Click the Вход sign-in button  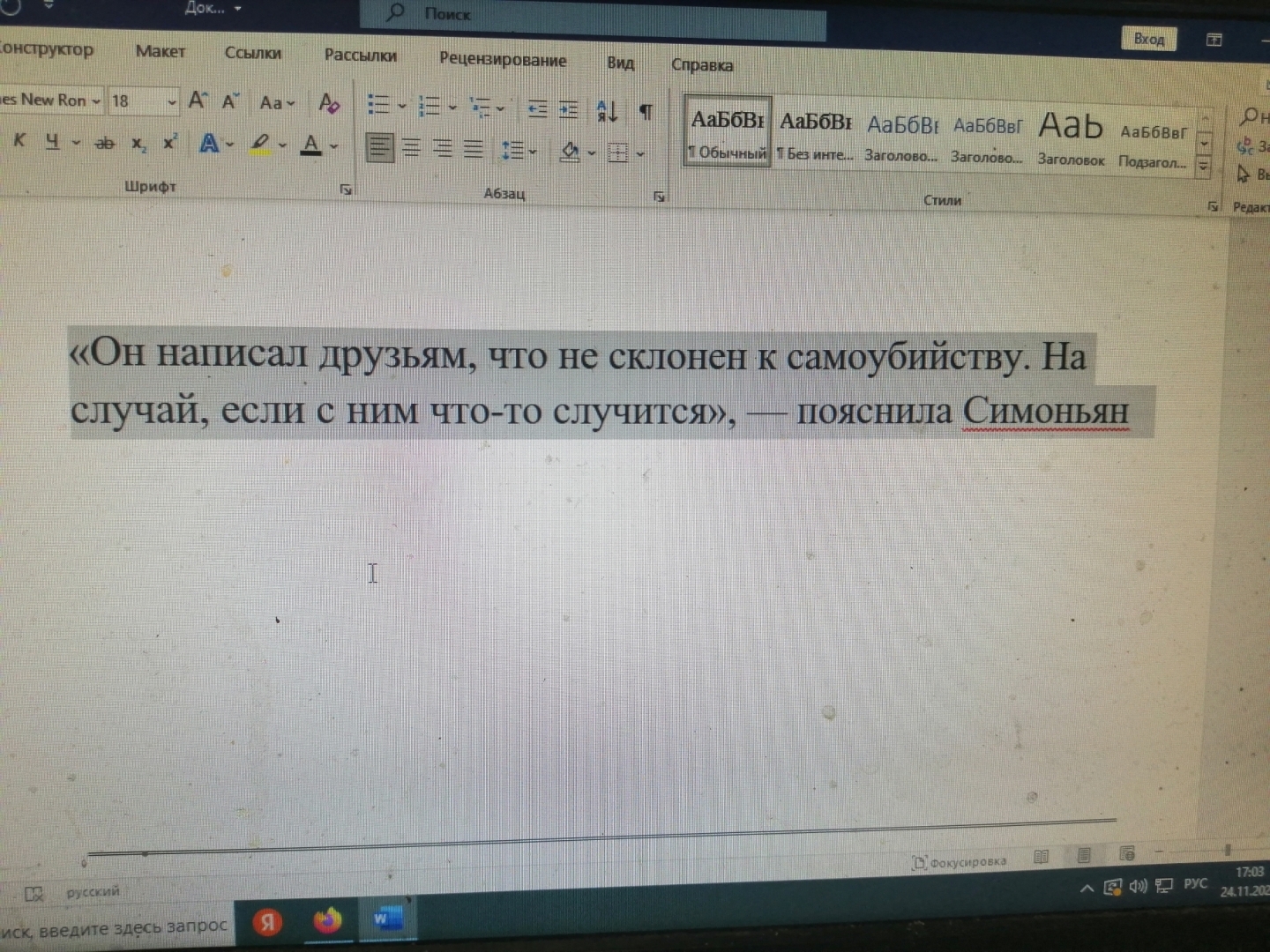tap(1148, 39)
